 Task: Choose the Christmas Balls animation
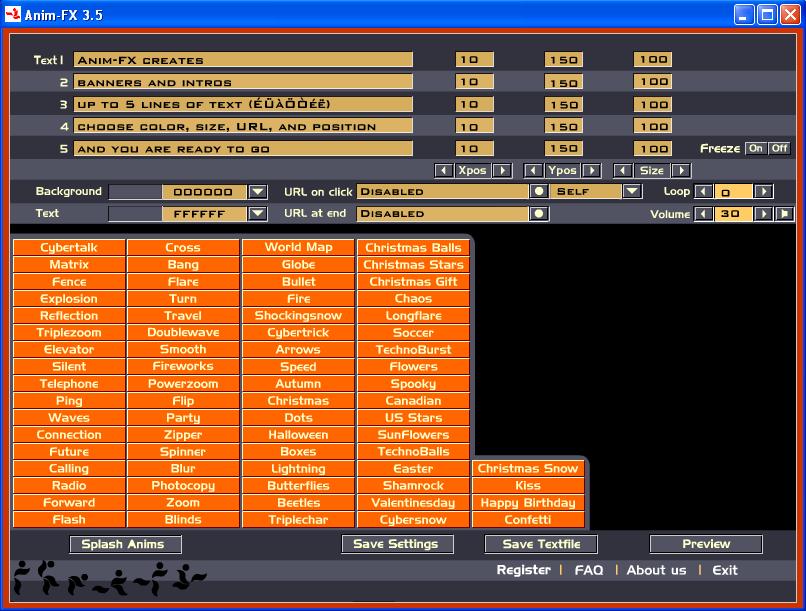point(413,248)
